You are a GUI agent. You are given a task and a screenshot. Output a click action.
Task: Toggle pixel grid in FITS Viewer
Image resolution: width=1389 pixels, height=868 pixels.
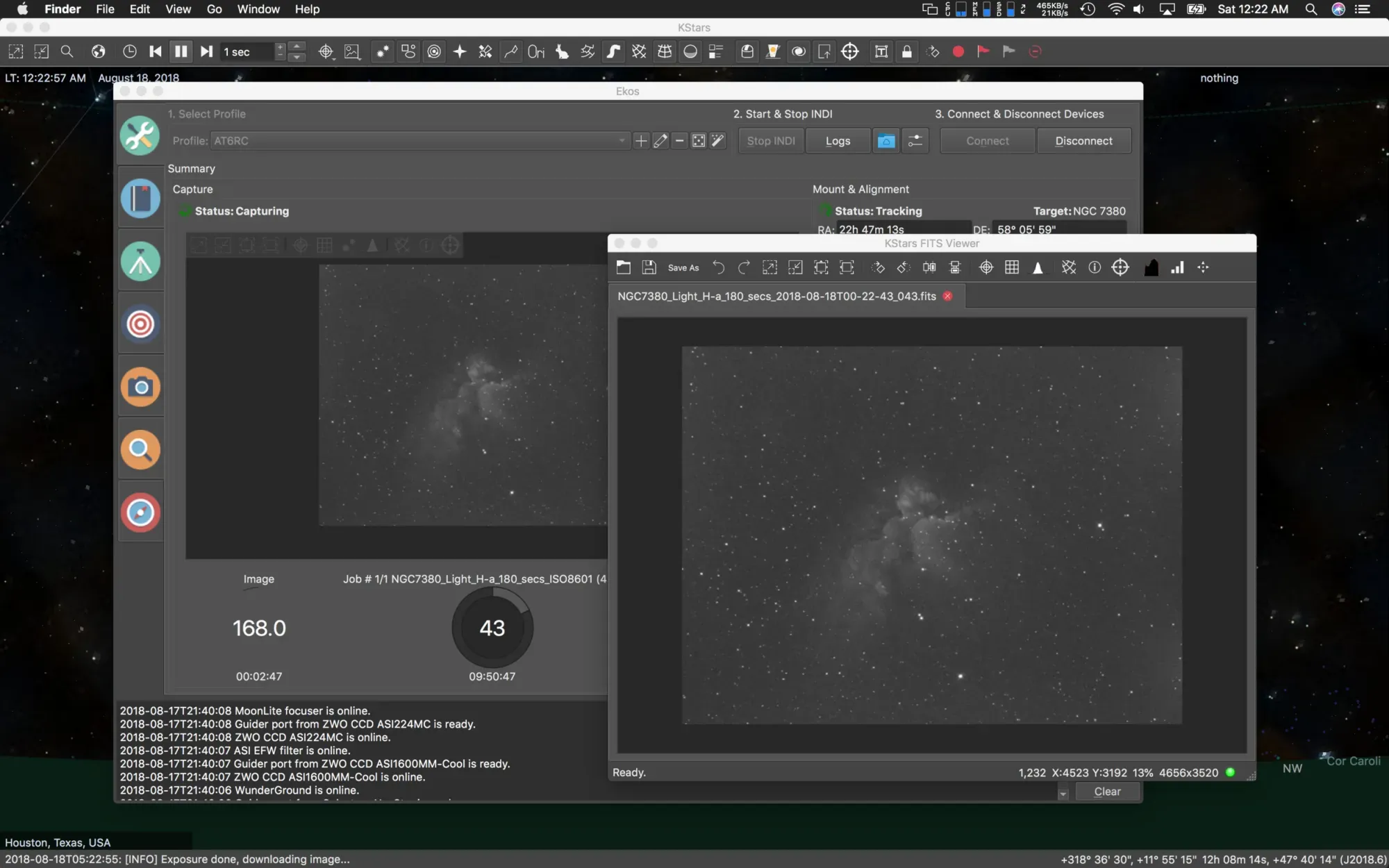click(1012, 267)
